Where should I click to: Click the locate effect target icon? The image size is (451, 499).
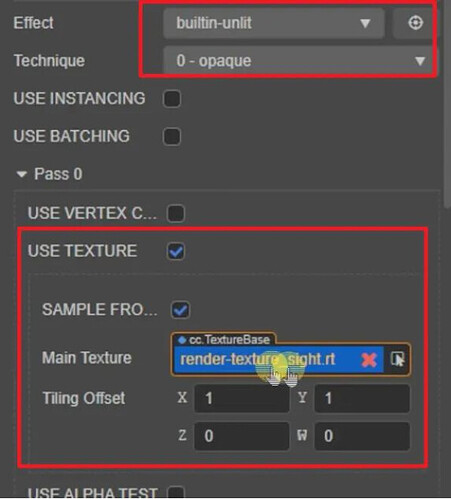[x=415, y=23]
